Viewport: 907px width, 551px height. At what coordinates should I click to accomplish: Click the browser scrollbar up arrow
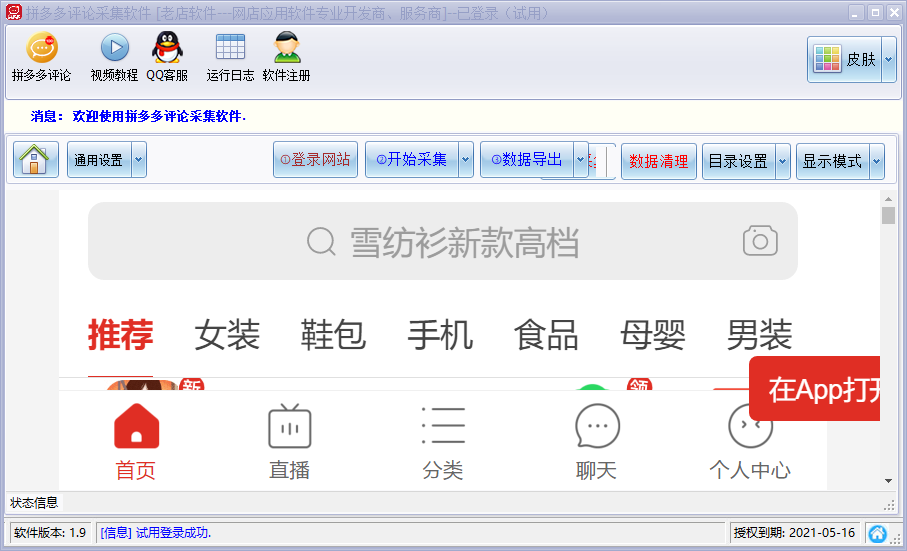[x=888, y=199]
